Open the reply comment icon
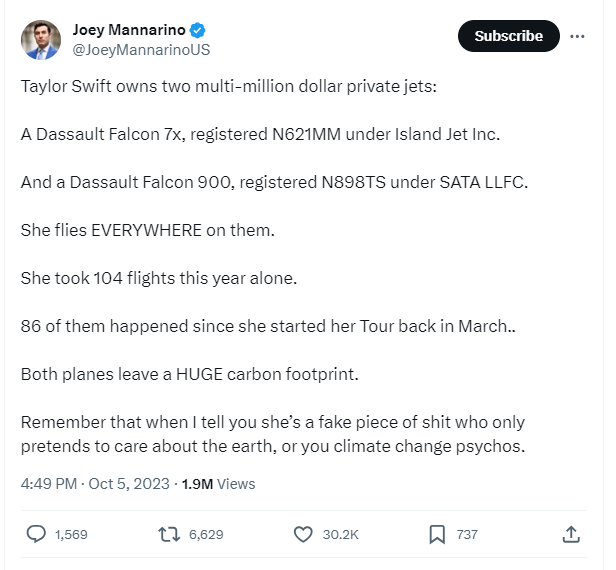616x570 pixels. pyautogui.click(x=36, y=535)
